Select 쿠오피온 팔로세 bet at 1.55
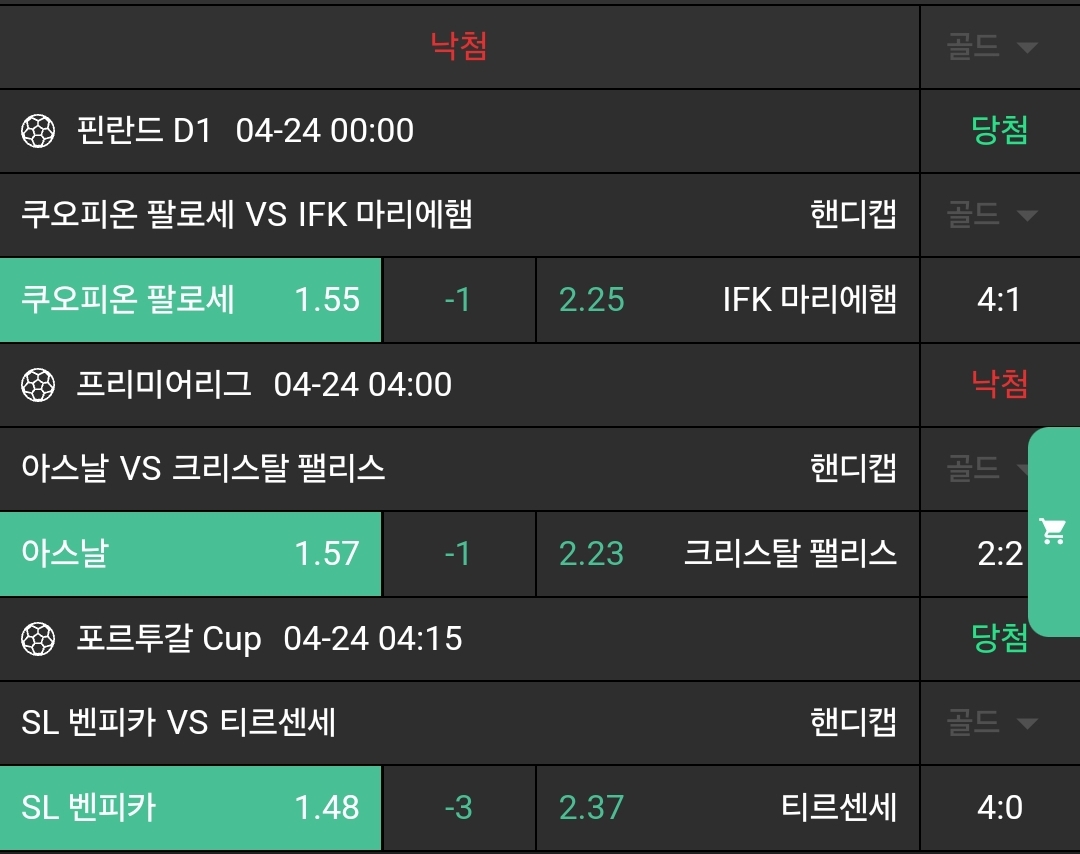The height and width of the screenshot is (854, 1080). click(191, 300)
